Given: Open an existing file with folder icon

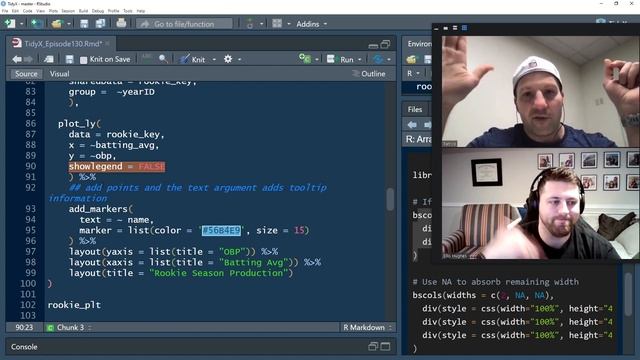Looking at the screenshot, I should [x=57, y=24].
